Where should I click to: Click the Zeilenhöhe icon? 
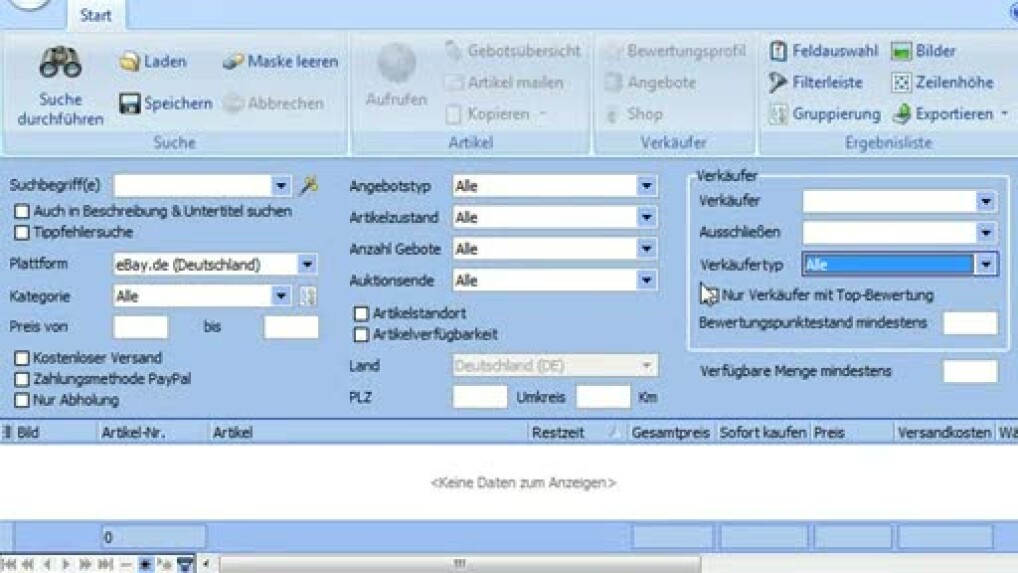point(901,83)
